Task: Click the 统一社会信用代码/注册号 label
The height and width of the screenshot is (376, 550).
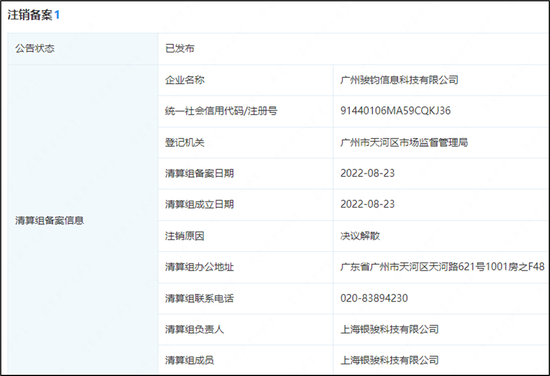Action: (221, 111)
